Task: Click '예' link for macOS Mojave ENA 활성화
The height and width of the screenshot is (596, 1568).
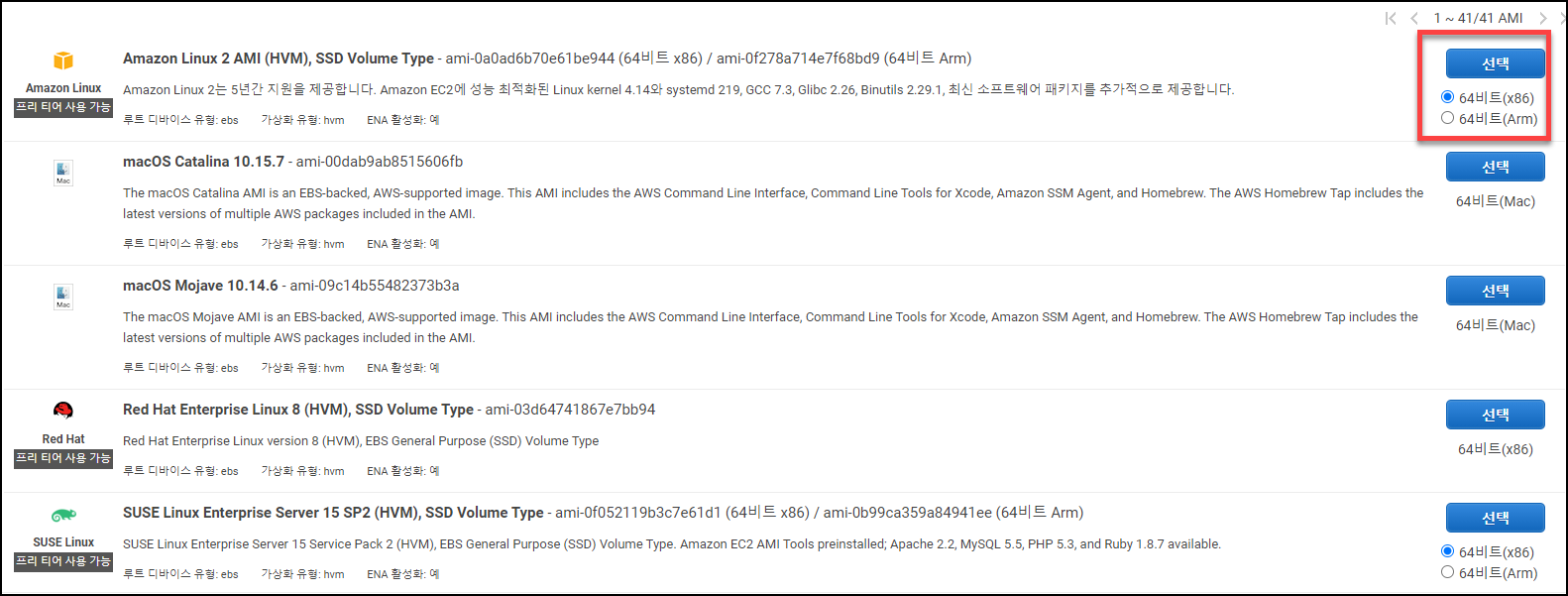Action: [432, 367]
